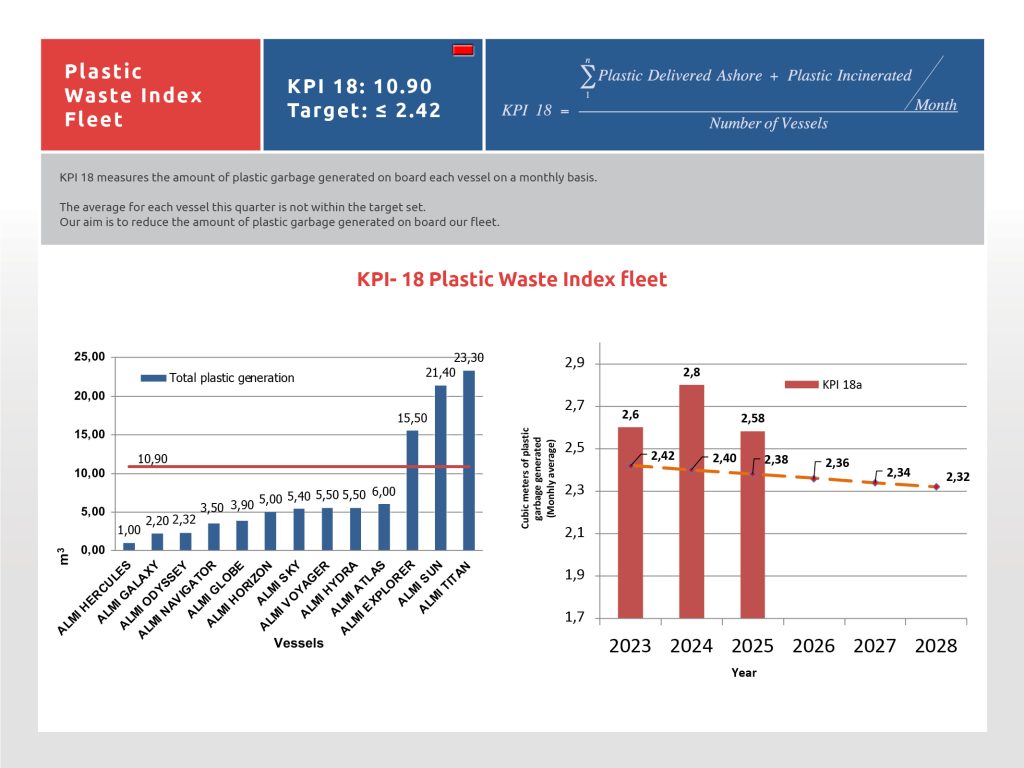Click the 2025 bar labeled 2,58
1024x768 pixels.
[752, 523]
